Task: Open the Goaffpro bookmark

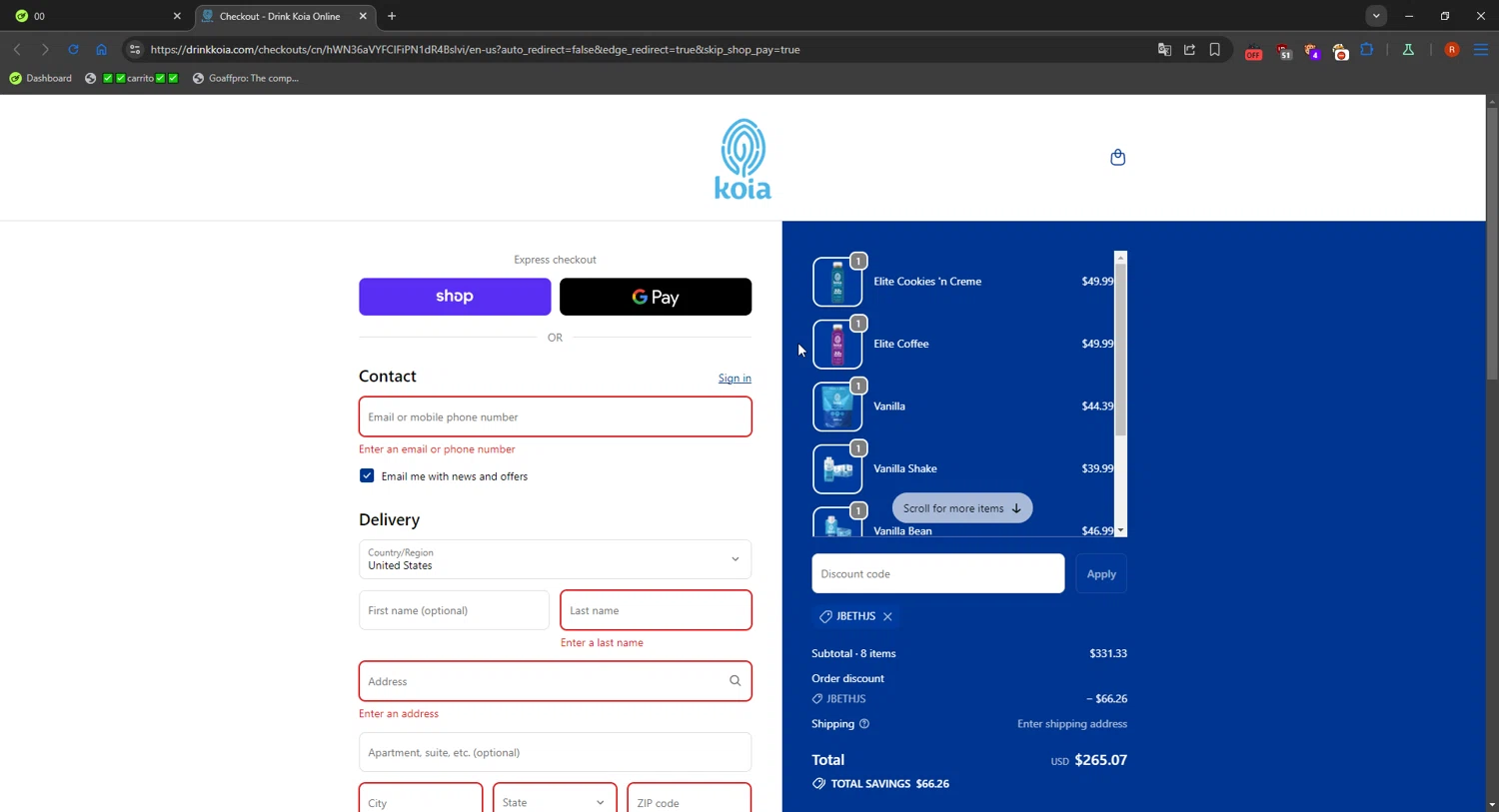Action: (245, 78)
